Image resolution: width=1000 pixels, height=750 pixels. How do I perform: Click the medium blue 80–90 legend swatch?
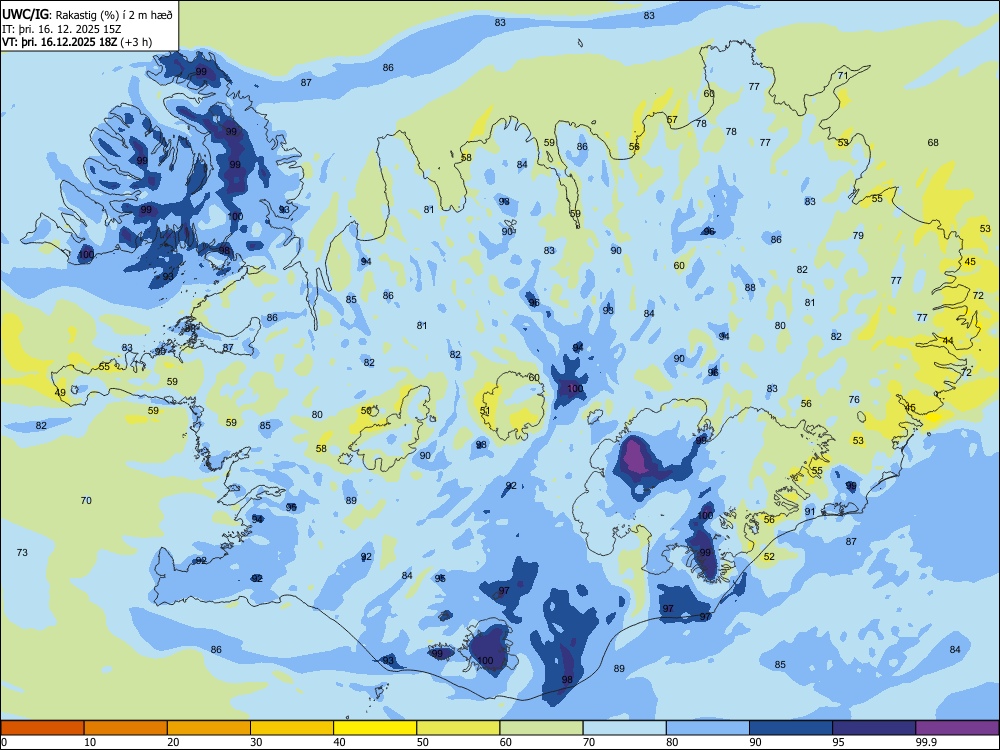[708, 728]
